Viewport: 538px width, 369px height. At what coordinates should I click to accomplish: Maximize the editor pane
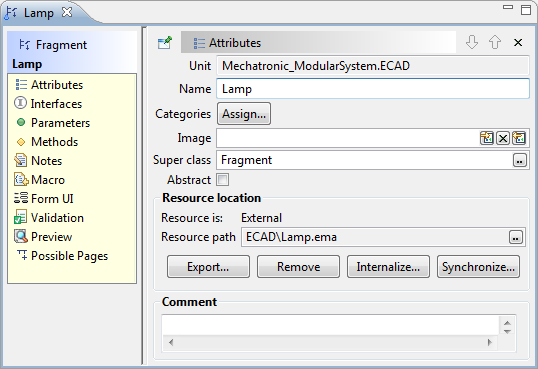[x=526, y=10]
